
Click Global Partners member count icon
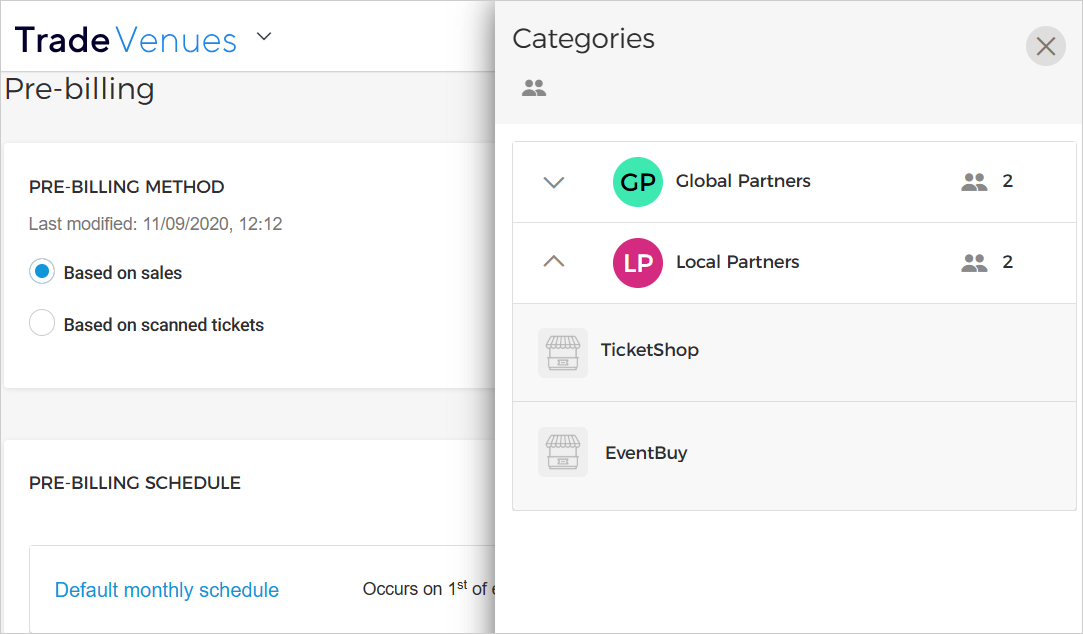pyautogui.click(x=974, y=182)
